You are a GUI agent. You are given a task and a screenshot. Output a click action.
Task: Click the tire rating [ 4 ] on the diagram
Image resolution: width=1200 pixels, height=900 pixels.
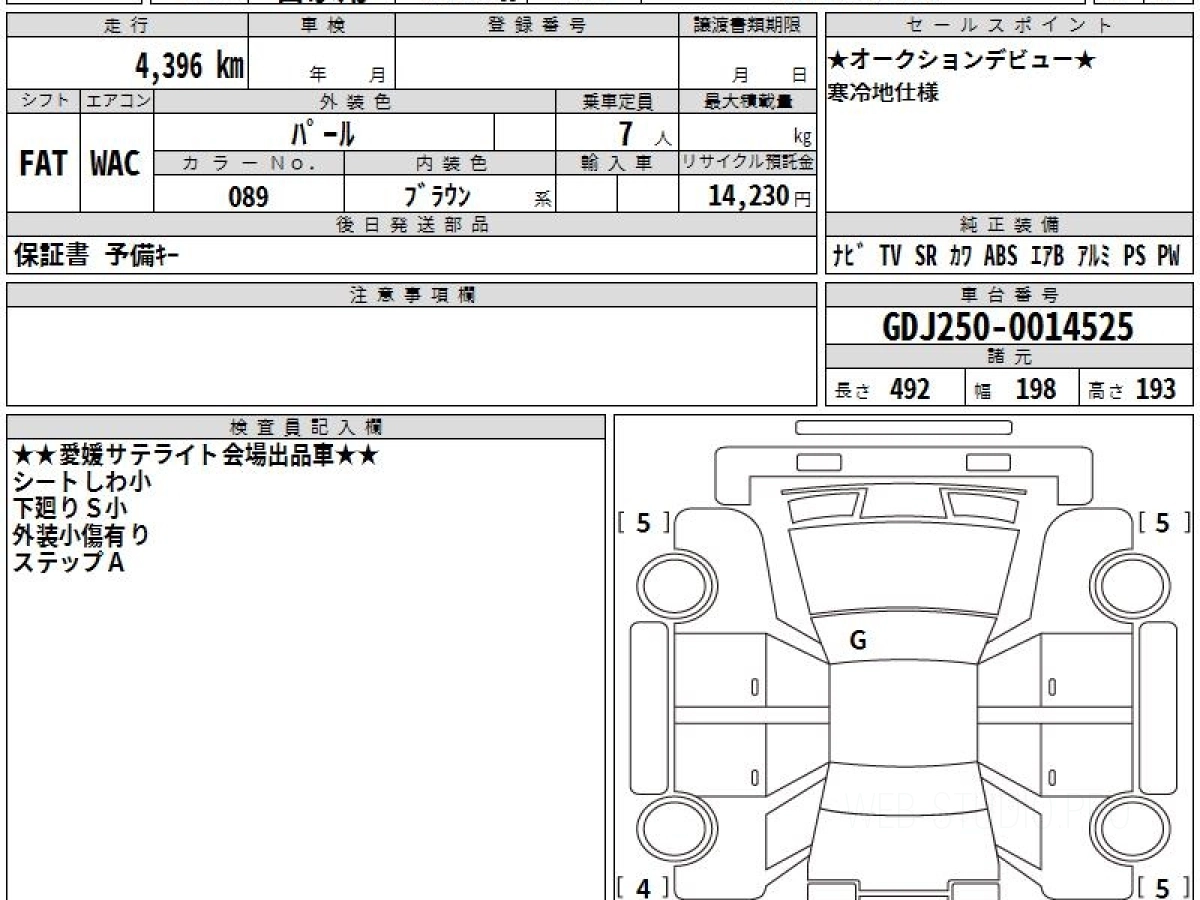pos(643,886)
